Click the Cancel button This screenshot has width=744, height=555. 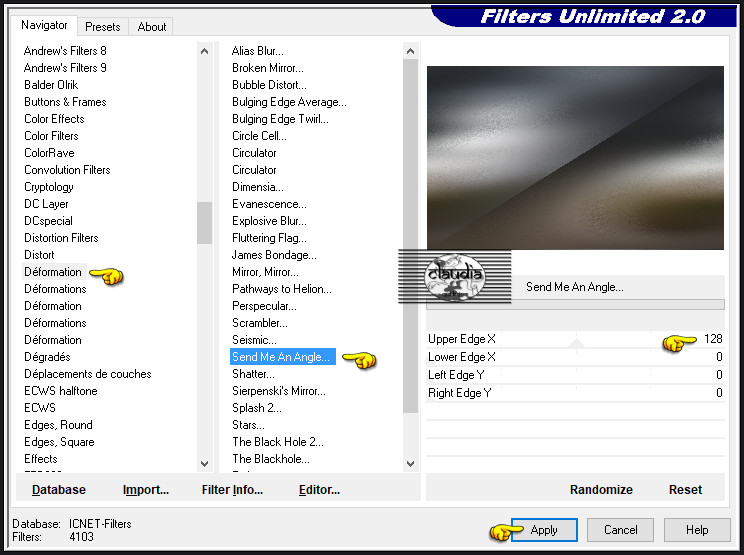(x=621, y=530)
